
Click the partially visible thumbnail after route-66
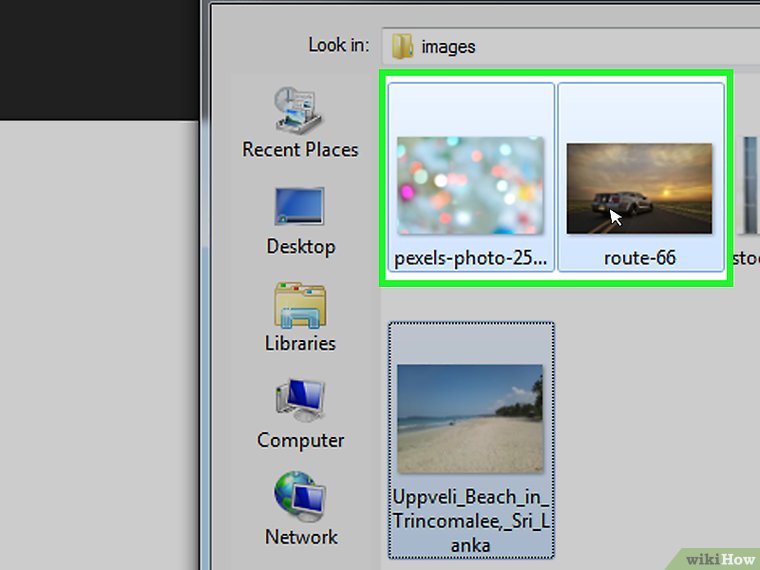point(749,188)
